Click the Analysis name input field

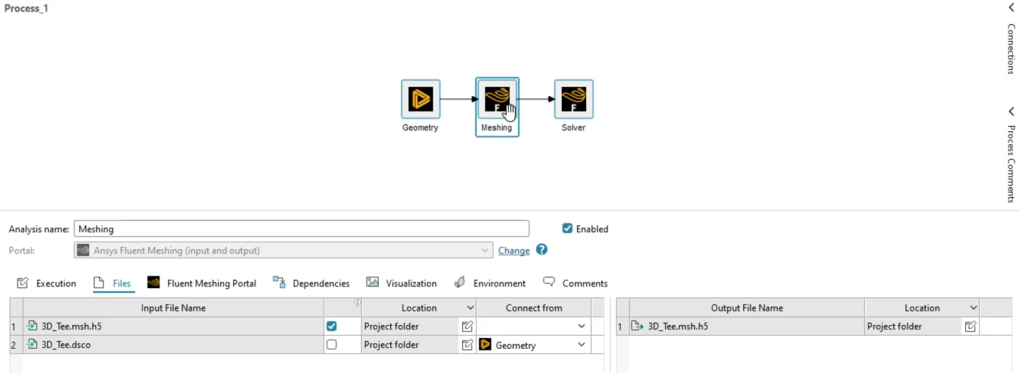coord(302,229)
